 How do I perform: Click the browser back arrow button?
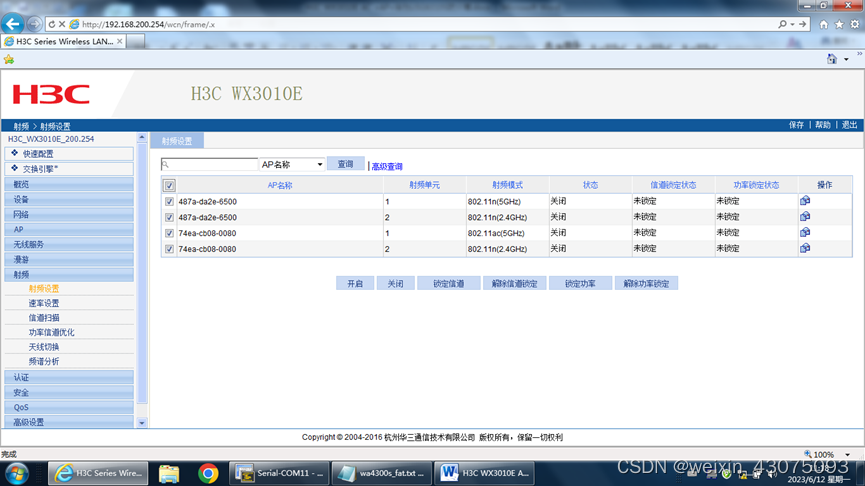(13, 24)
